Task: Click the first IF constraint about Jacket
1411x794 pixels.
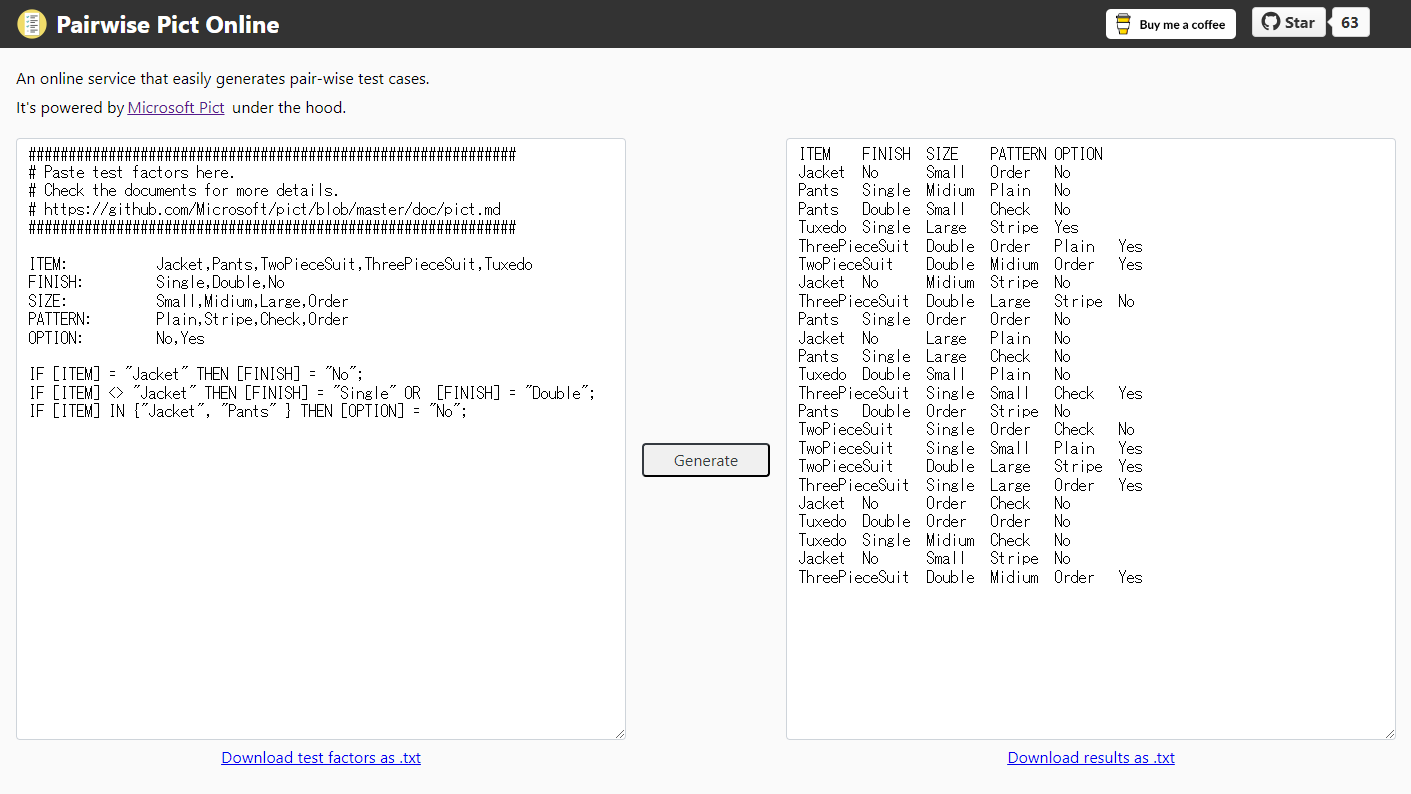Action: point(196,375)
